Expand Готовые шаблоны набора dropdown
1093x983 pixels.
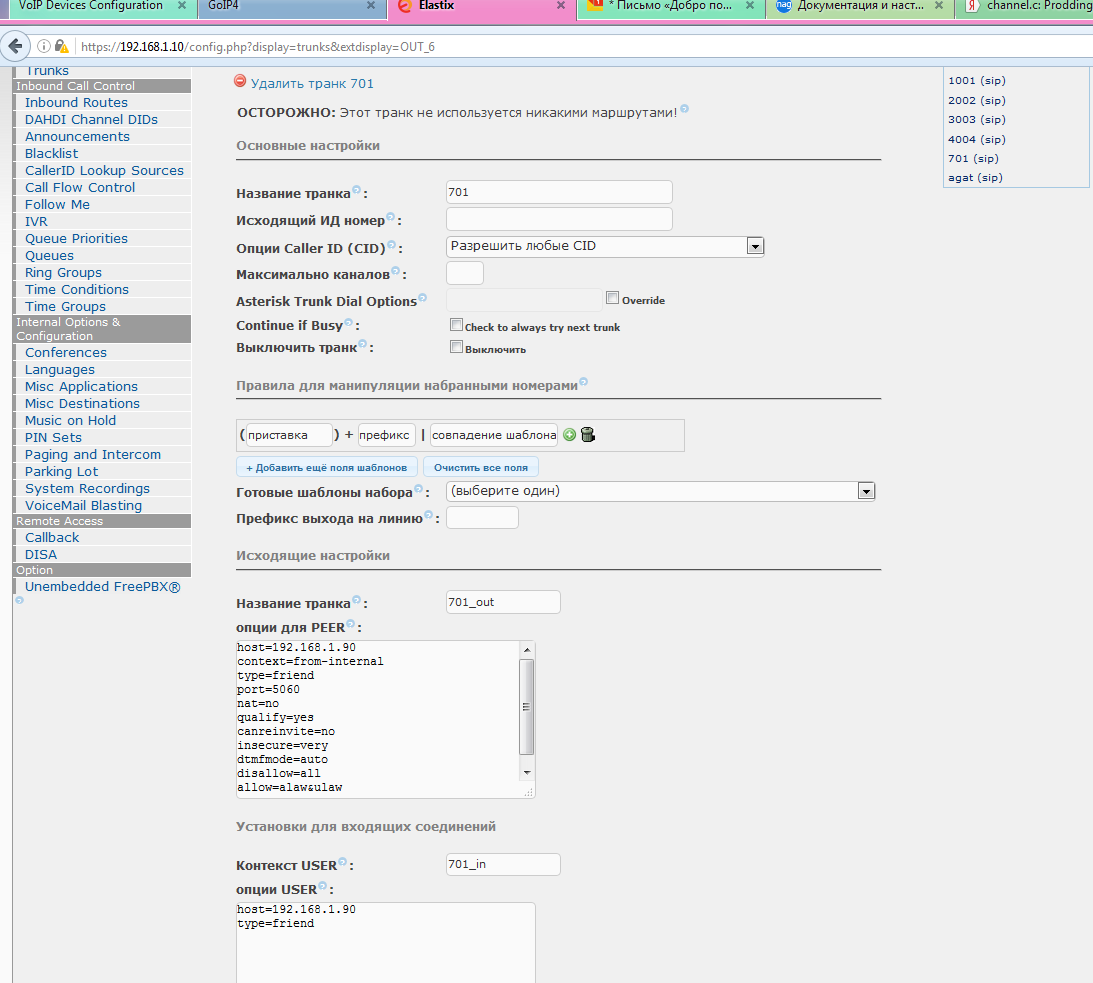click(660, 491)
